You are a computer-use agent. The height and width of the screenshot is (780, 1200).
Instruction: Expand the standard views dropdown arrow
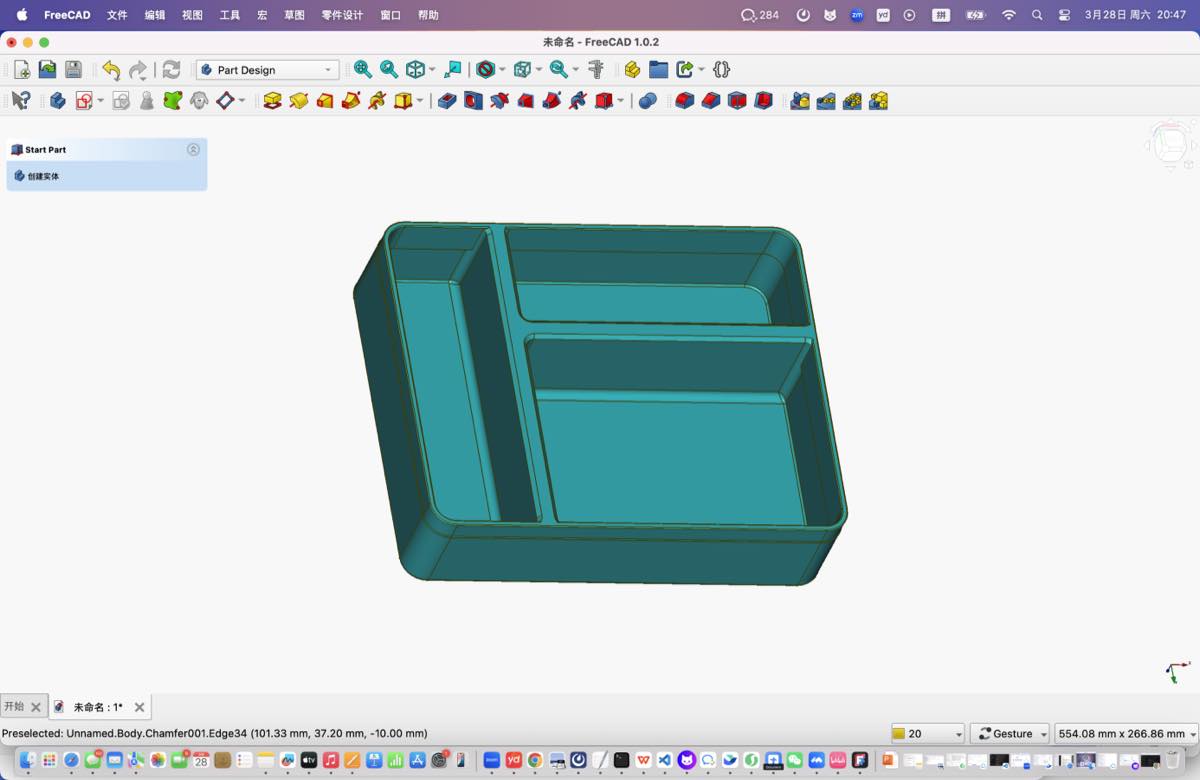point(432,70)
